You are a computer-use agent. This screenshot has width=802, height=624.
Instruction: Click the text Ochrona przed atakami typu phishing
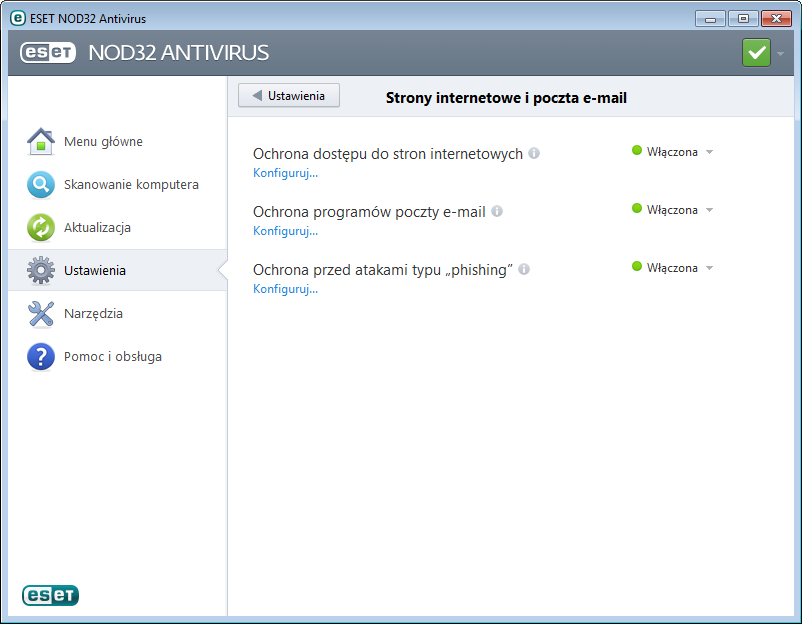pyautogui.click(x=383, y=270)
